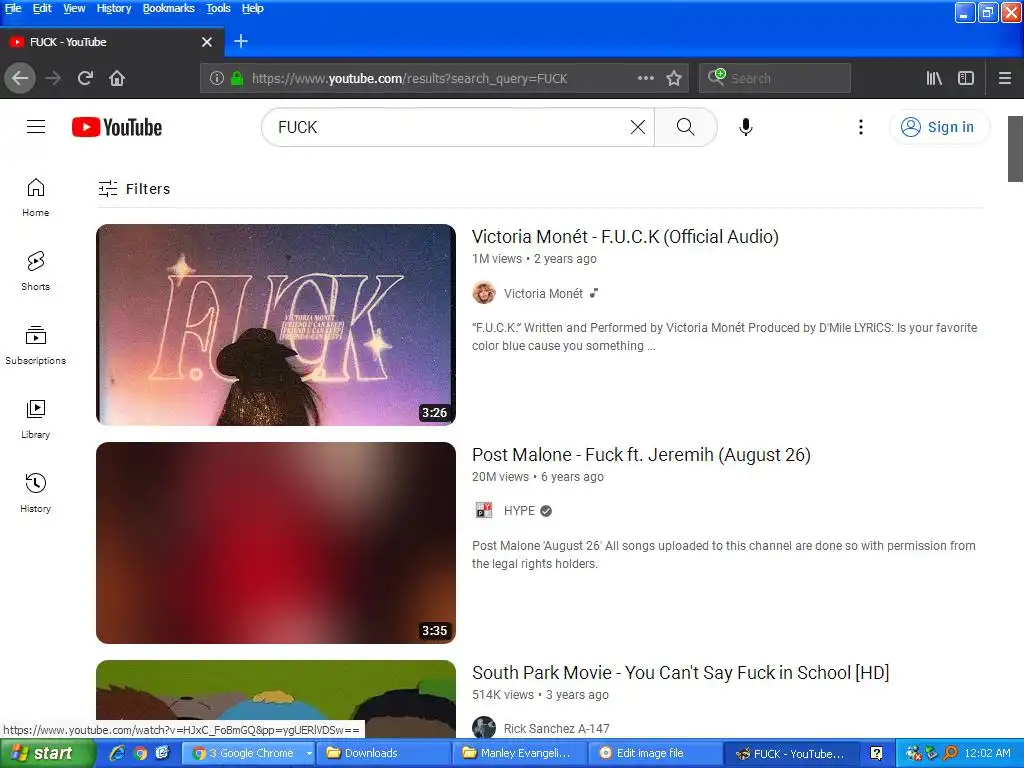Open the Bookmarks menu
This screenshot has width=1024, height=768.
pos(168,8)
